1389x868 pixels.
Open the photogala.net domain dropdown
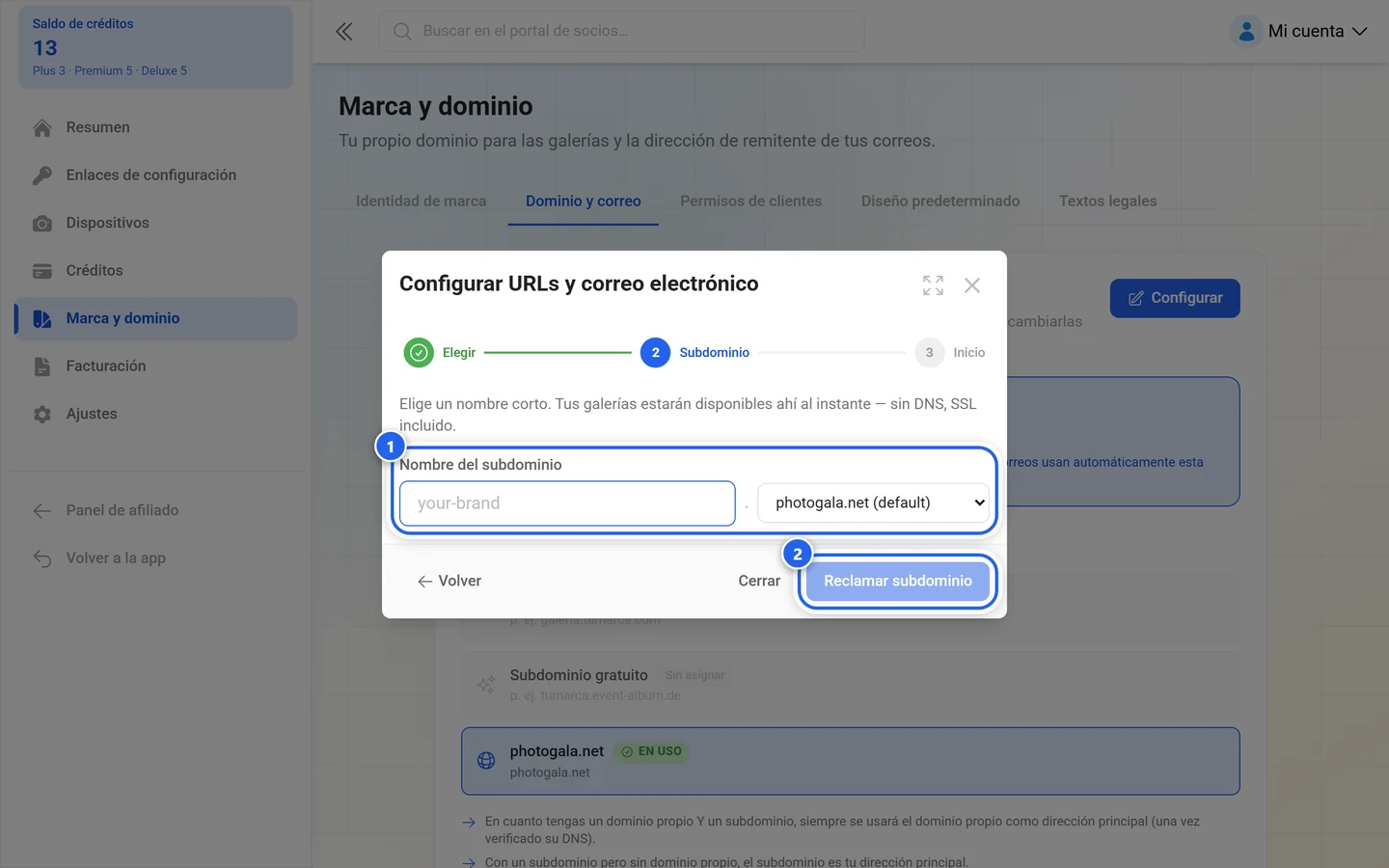tap(873, 502)
